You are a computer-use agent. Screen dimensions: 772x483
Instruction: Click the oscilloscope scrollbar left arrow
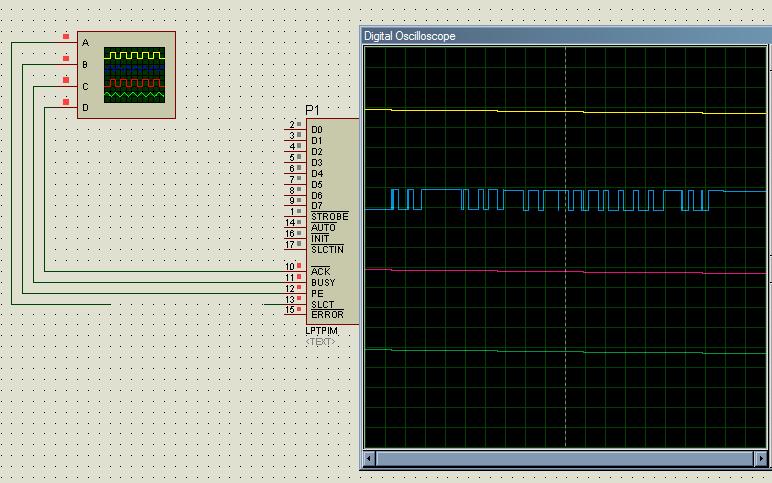coord(370,458)
